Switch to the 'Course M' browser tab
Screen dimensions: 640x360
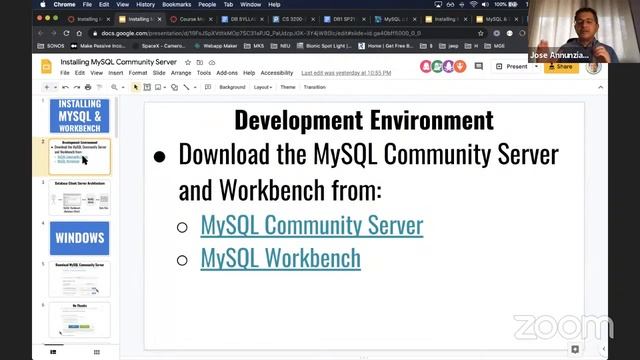192,19
